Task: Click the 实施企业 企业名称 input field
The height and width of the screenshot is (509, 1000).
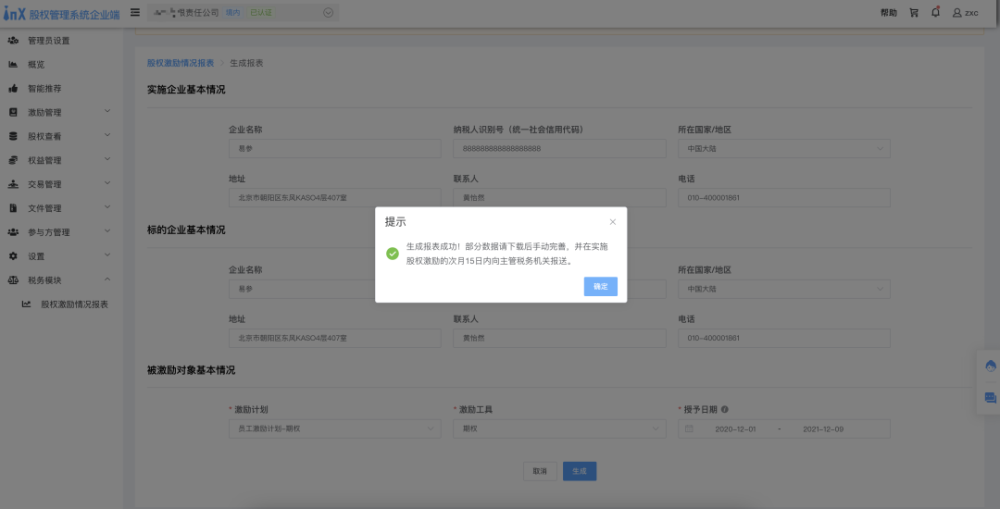Action: click(x=335, y=149)
